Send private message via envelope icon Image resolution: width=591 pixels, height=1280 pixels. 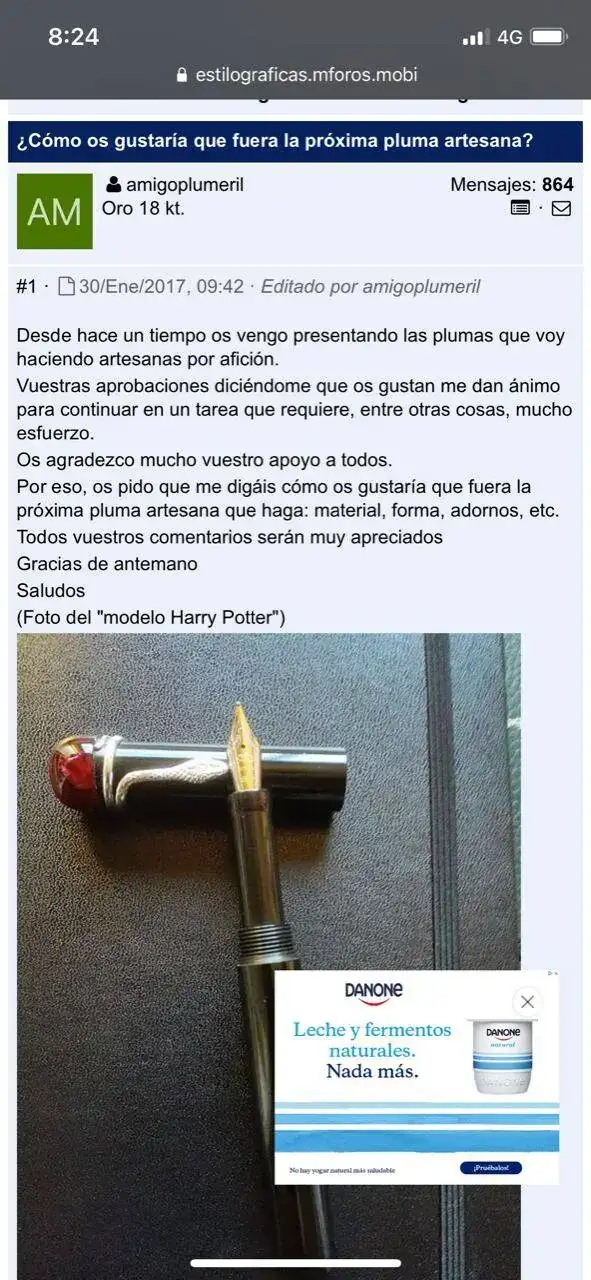click(562, 209)
